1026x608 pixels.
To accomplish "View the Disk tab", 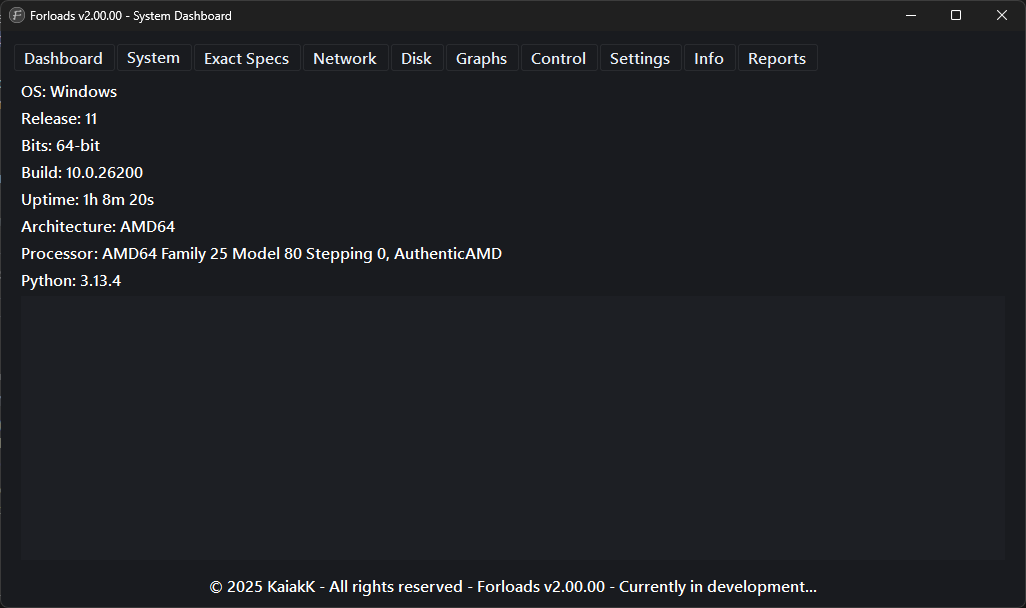I will pyautogui.click(x=416, y=58).
